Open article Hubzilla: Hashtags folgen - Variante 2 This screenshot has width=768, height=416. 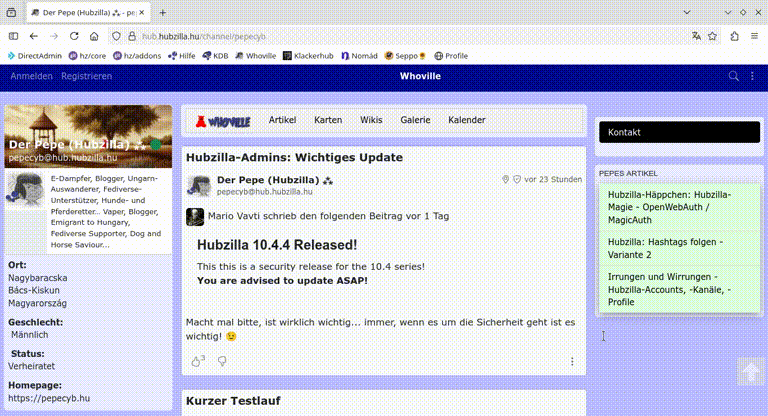(x=665, y=248)
